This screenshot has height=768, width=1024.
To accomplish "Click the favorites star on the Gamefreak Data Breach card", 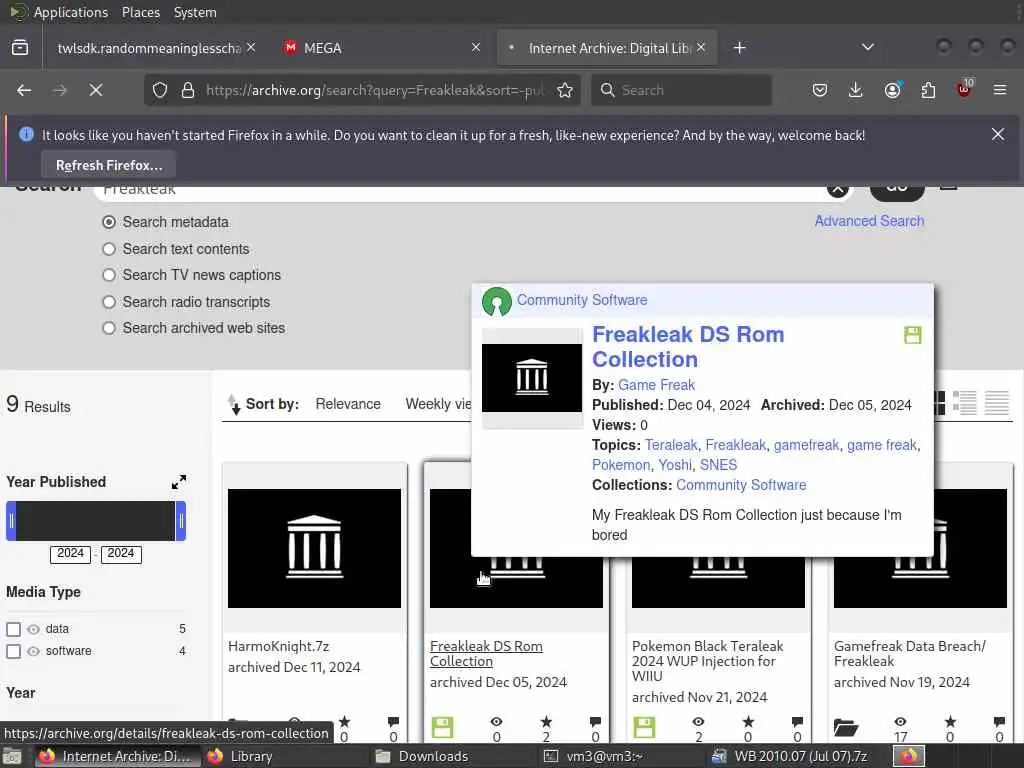I will [x=950, y=722].
